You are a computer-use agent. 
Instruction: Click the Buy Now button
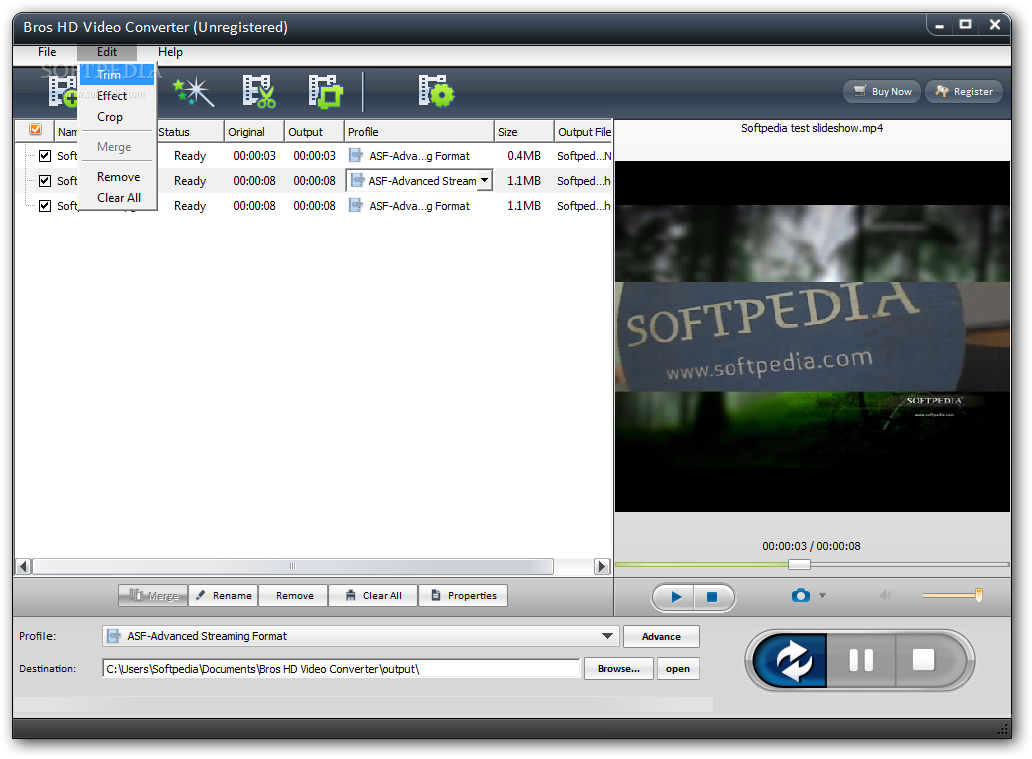(x=882, y=92)
